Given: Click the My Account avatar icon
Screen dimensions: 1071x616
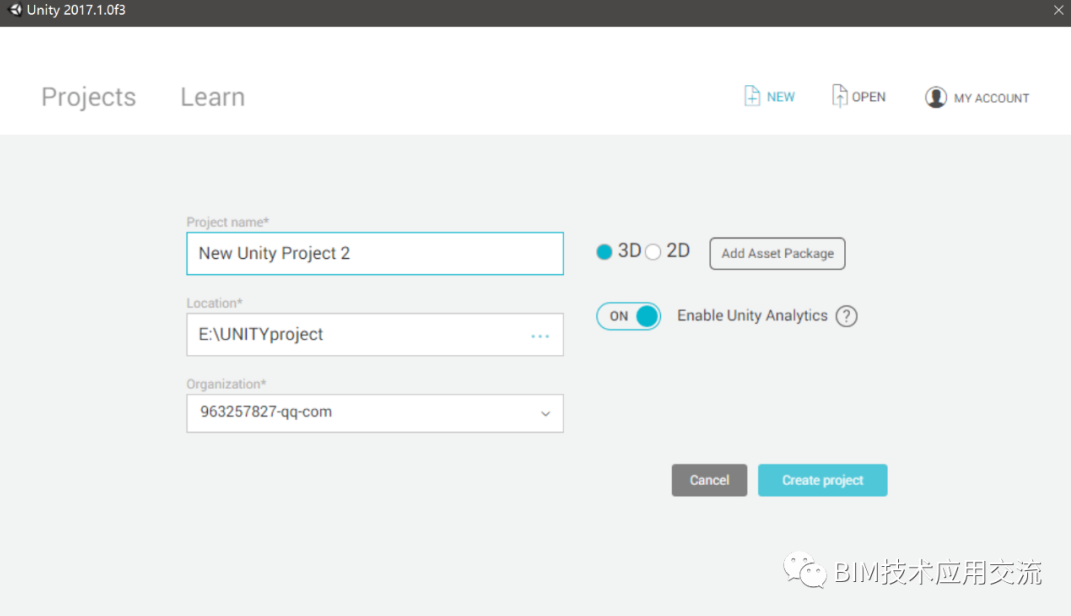Looking at the screenshot, I should tap(936, 97).
